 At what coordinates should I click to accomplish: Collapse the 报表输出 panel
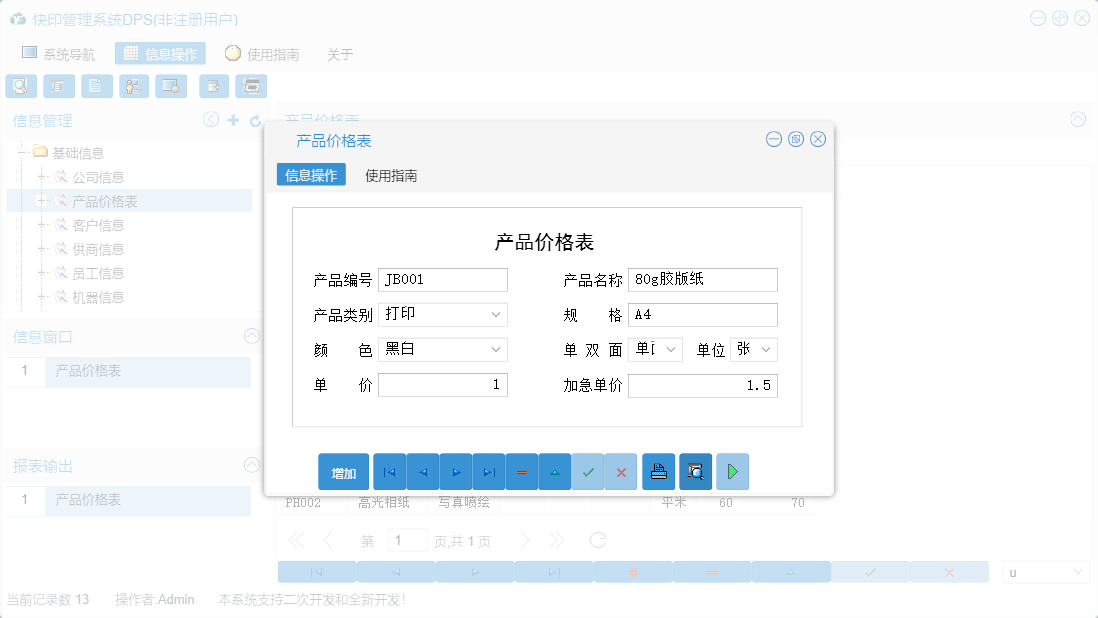(x=251, y=464)
